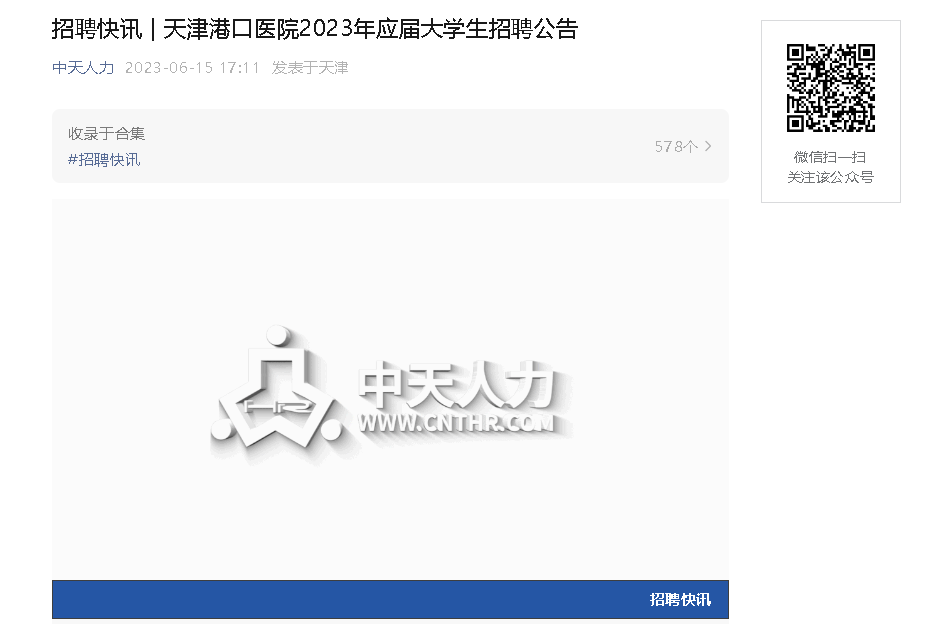Open the #招聘快讯 collection tag
Screen dimensions: 934x624
(104, 160)
